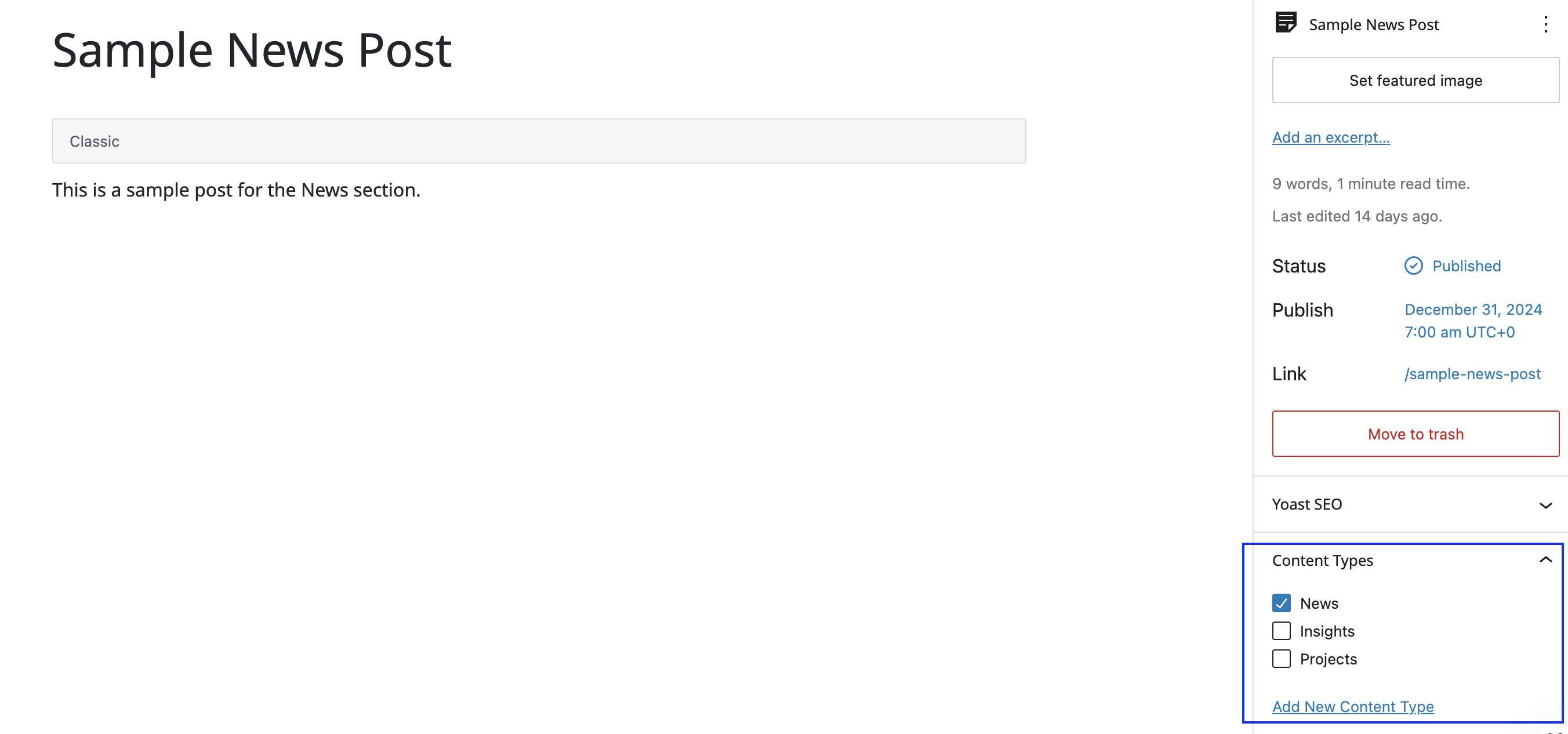Click the Yoast SEO panel heading
This screenshot has height=734, width=1568.
(1307, 504)
